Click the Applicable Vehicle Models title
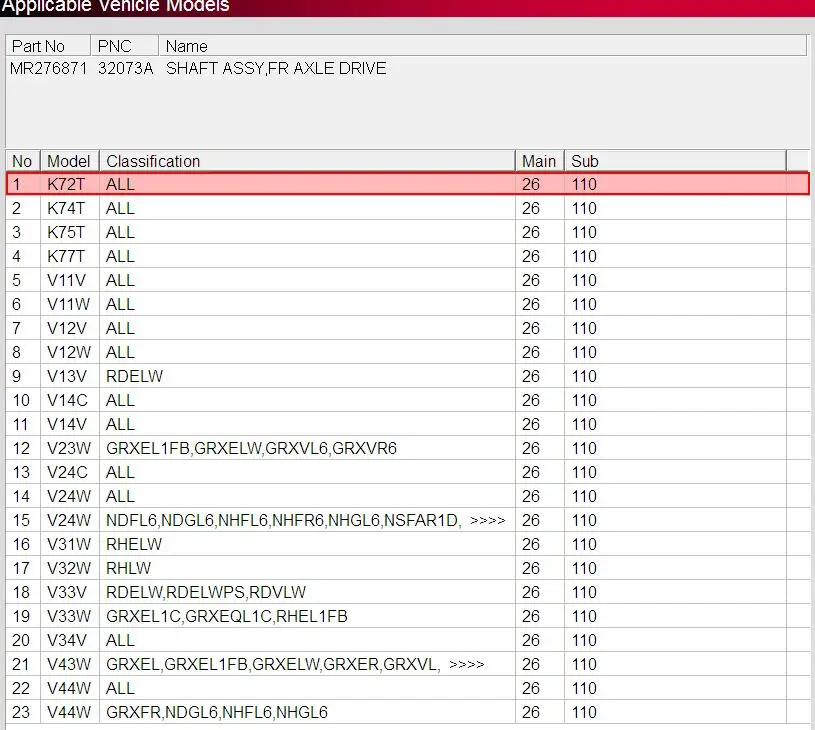 coord(115,6)
